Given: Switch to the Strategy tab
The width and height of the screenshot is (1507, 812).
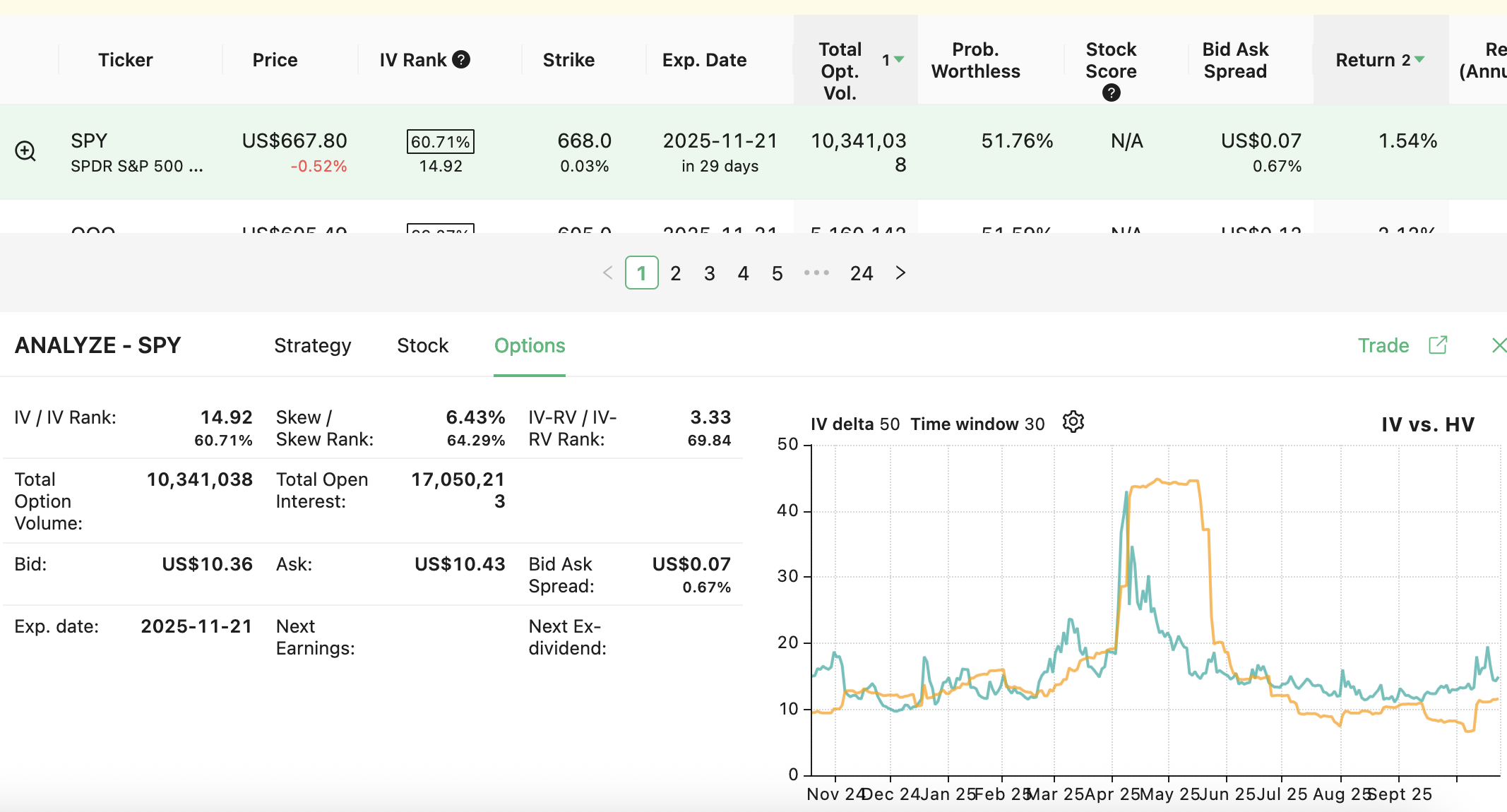Looking at the screenshot, I should point(312,345).
